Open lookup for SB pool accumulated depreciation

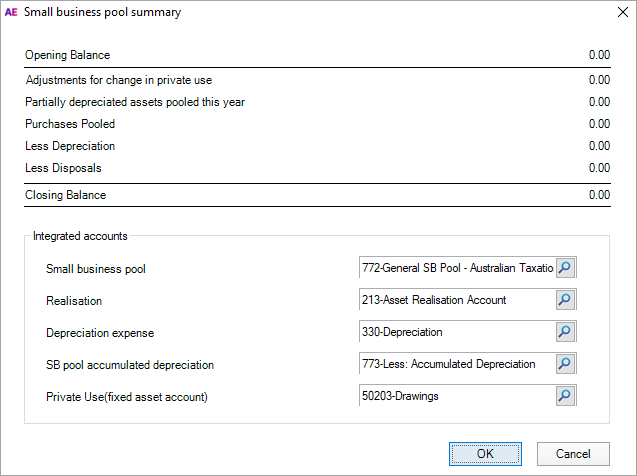tap(566, 364)
